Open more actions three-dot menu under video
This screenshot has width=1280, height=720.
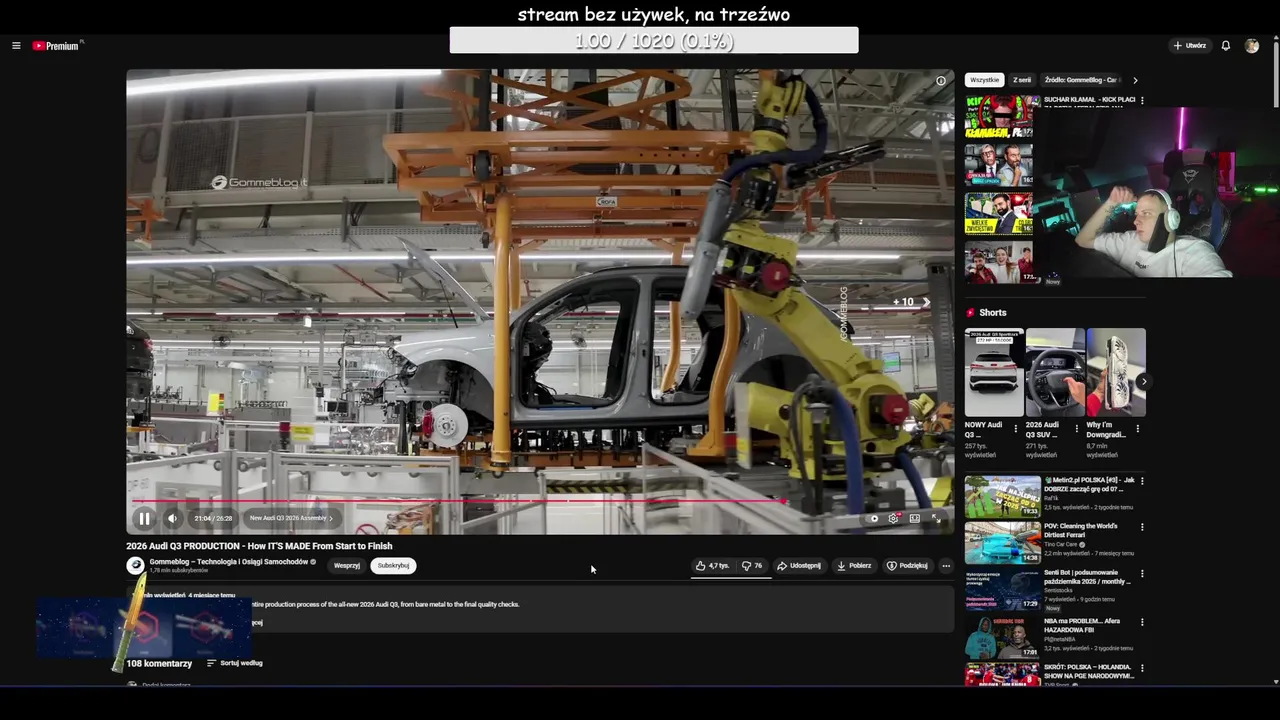click(x=946, y=566)
